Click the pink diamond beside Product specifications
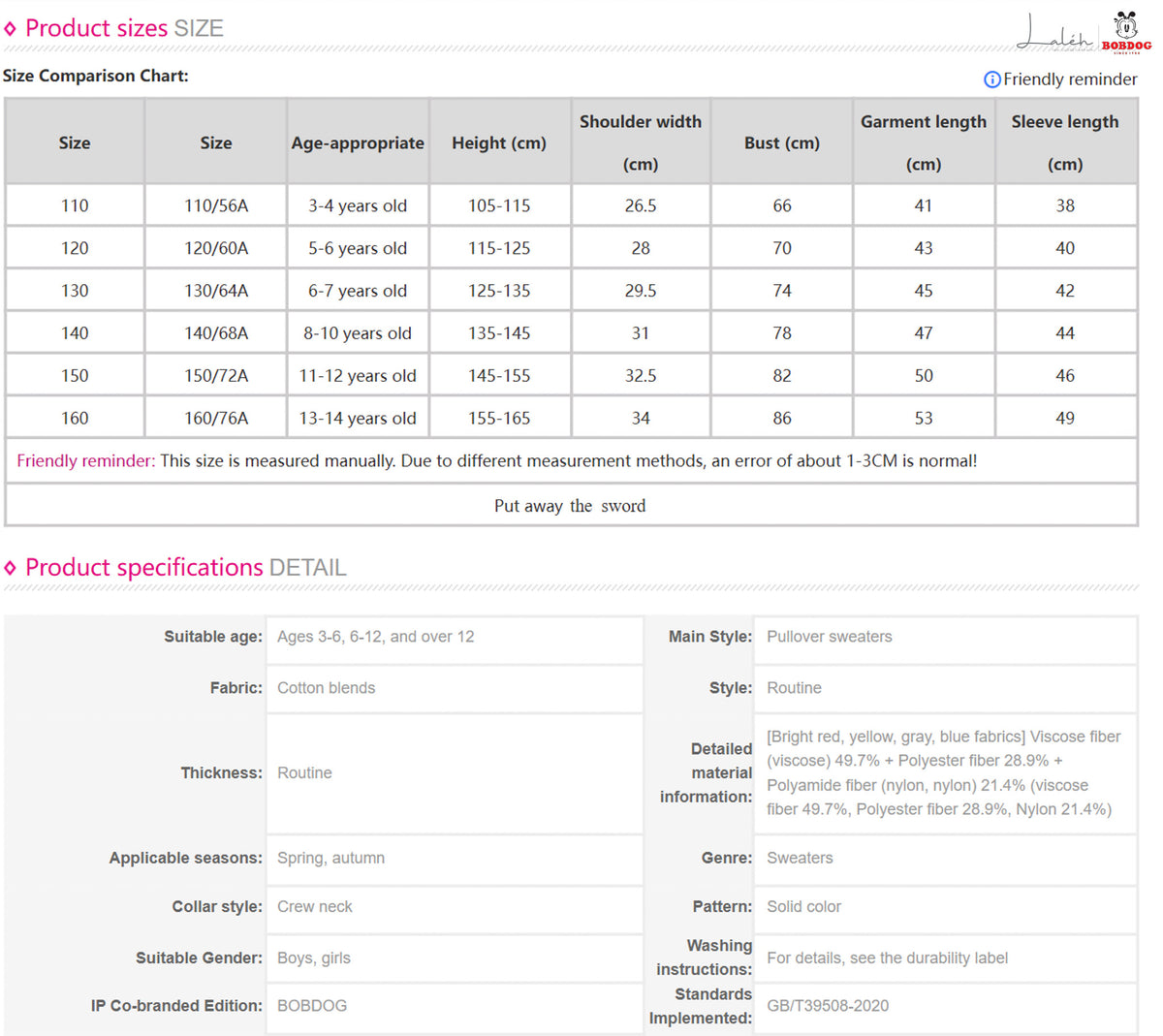 coord(11,568)
